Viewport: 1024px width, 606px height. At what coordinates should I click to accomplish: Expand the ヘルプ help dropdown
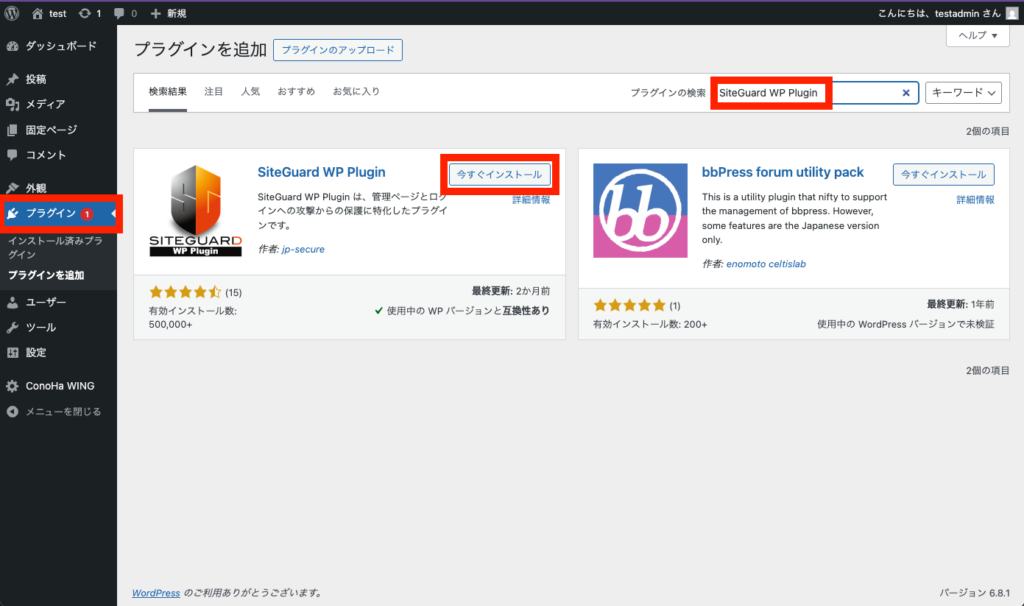pos(978,35)
